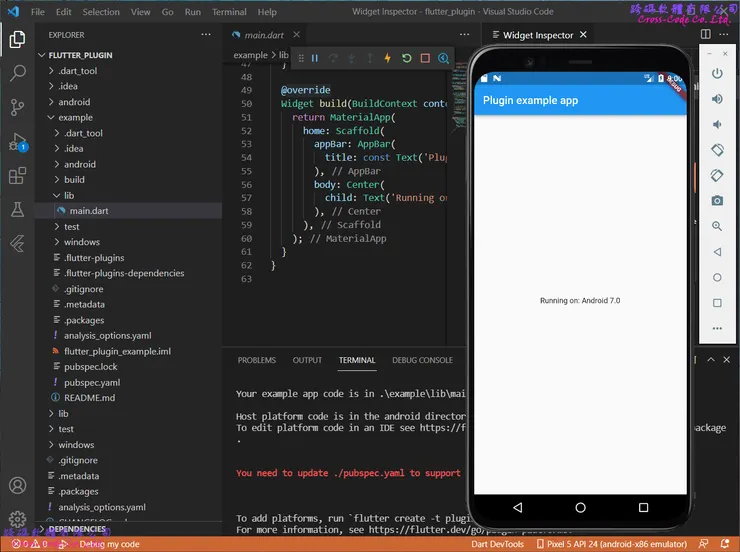Click the green restart debug button
740x552 pixels.
[406, 59]
